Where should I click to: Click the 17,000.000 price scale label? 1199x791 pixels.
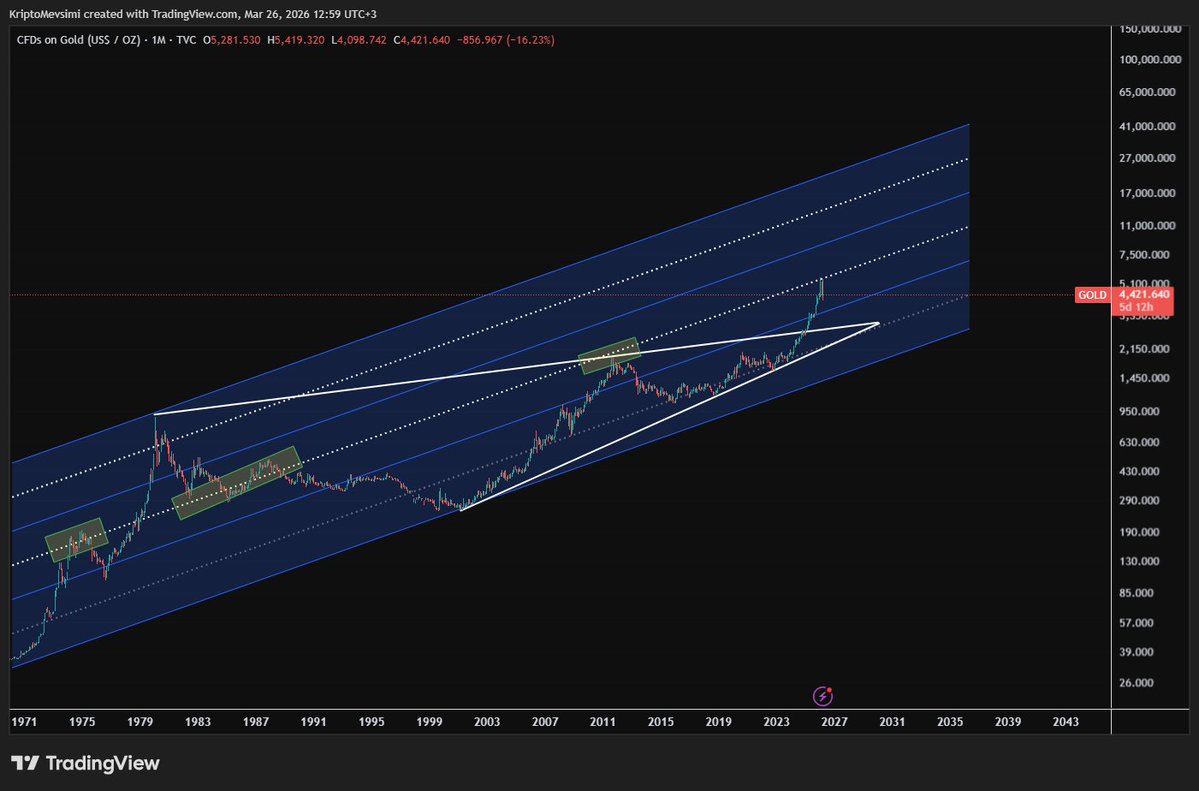coord(1147,193)
